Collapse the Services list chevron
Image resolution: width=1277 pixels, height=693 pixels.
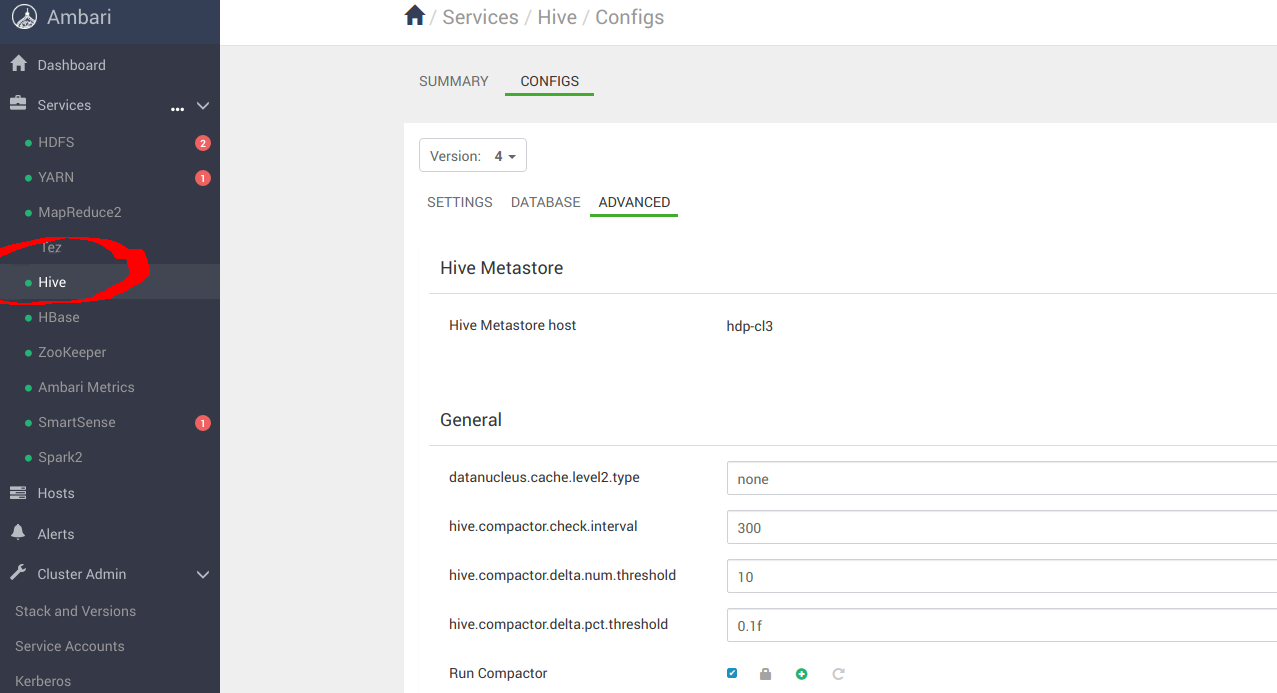point(202,105)
